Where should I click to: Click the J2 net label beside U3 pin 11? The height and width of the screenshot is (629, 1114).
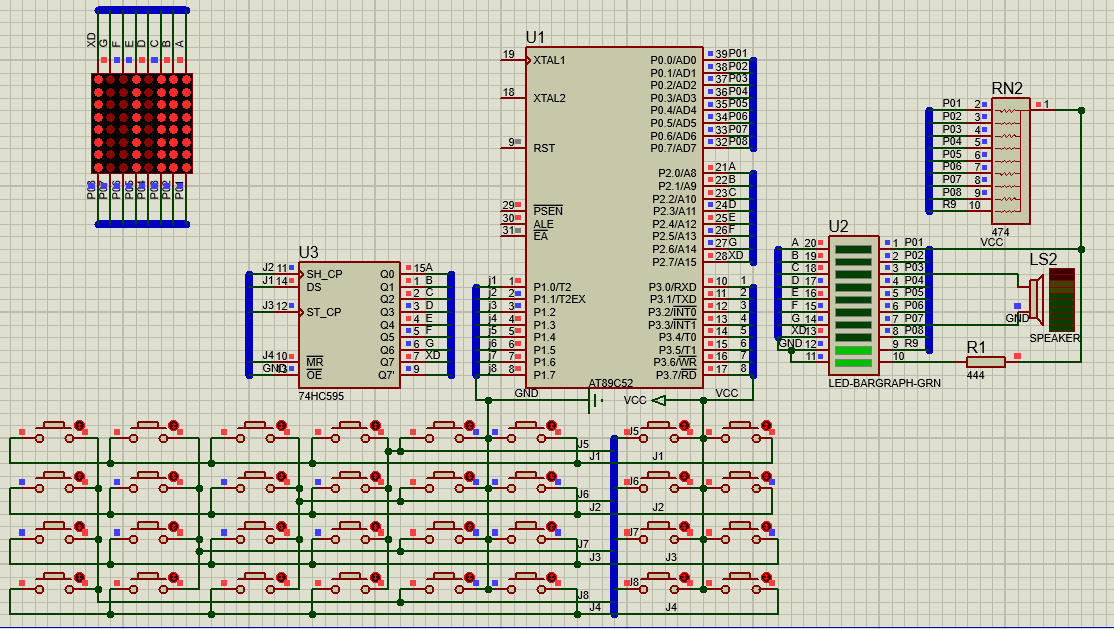pyautogui.click(x=268, y=267)
